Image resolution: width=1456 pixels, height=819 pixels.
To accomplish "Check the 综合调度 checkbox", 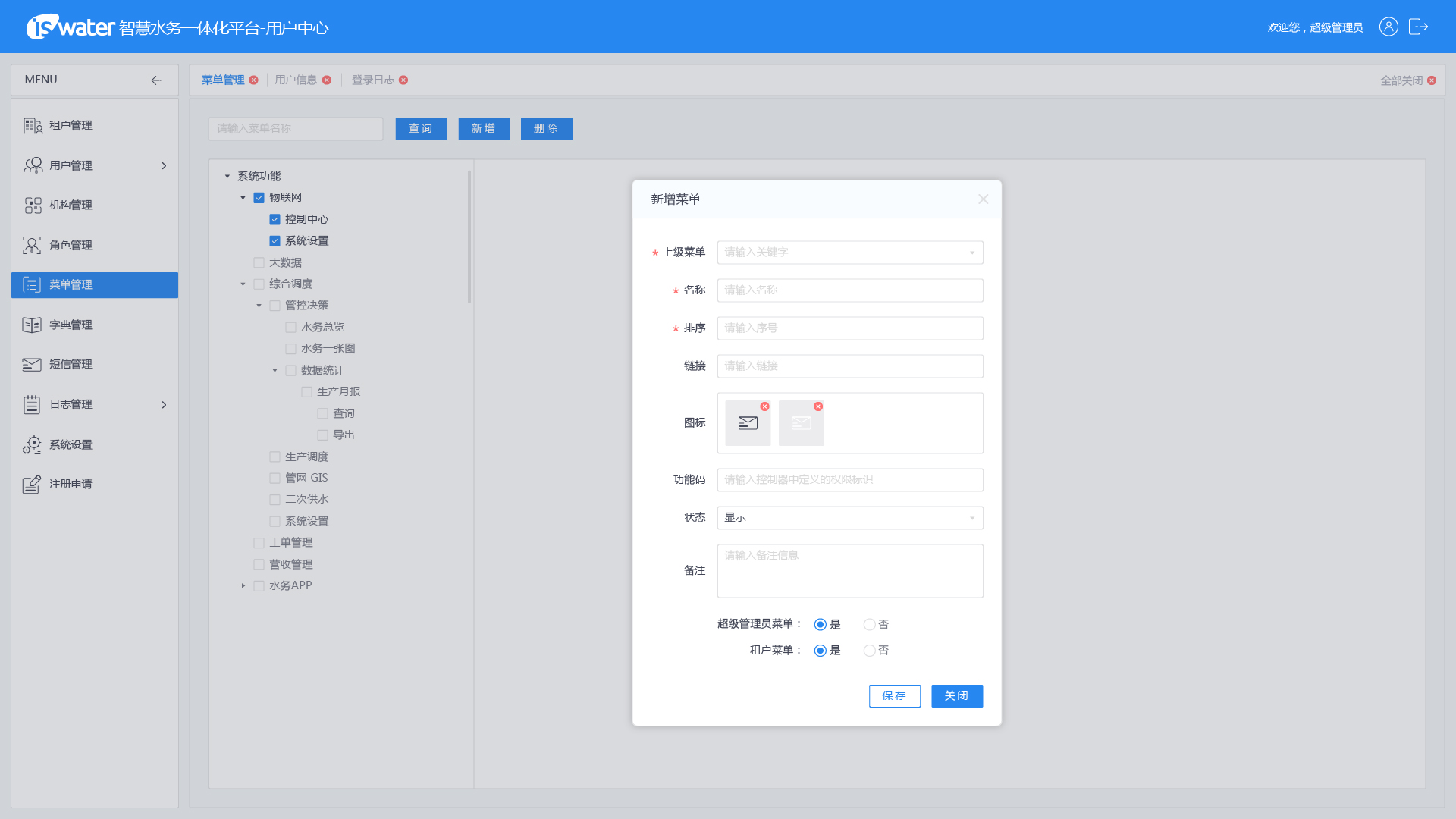I will [x=259, y=284].
